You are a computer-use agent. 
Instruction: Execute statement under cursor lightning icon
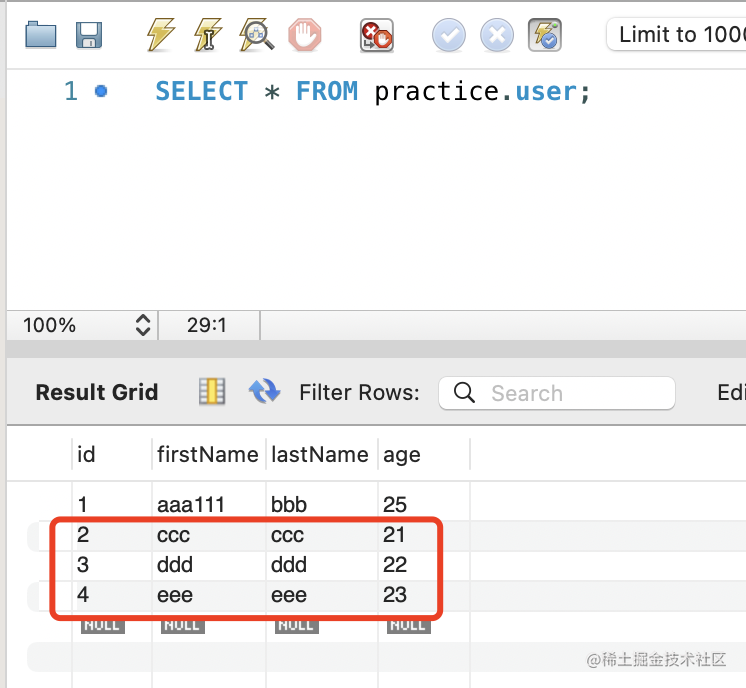207,35
